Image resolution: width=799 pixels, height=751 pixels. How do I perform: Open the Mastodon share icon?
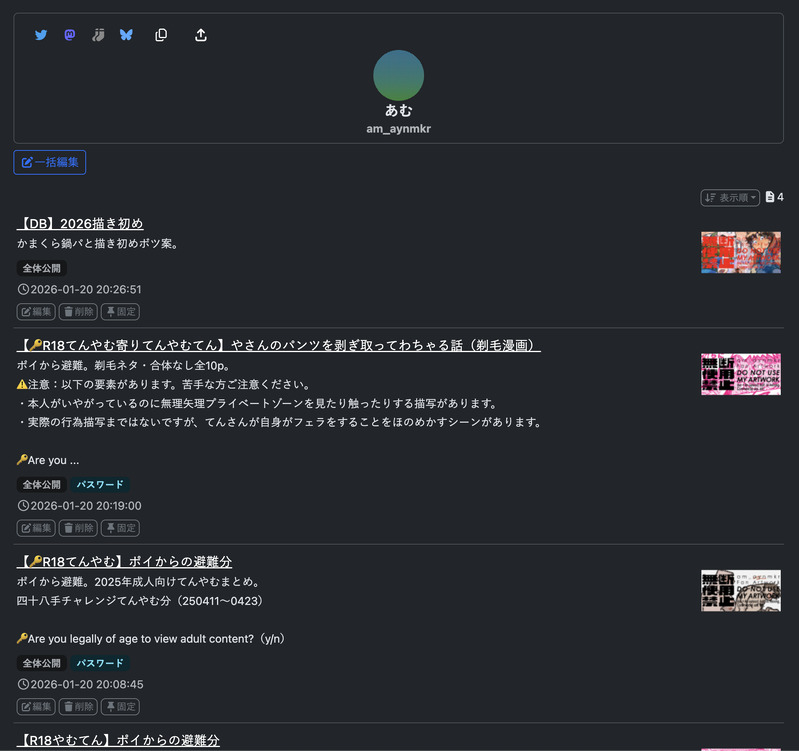point(70,35)
